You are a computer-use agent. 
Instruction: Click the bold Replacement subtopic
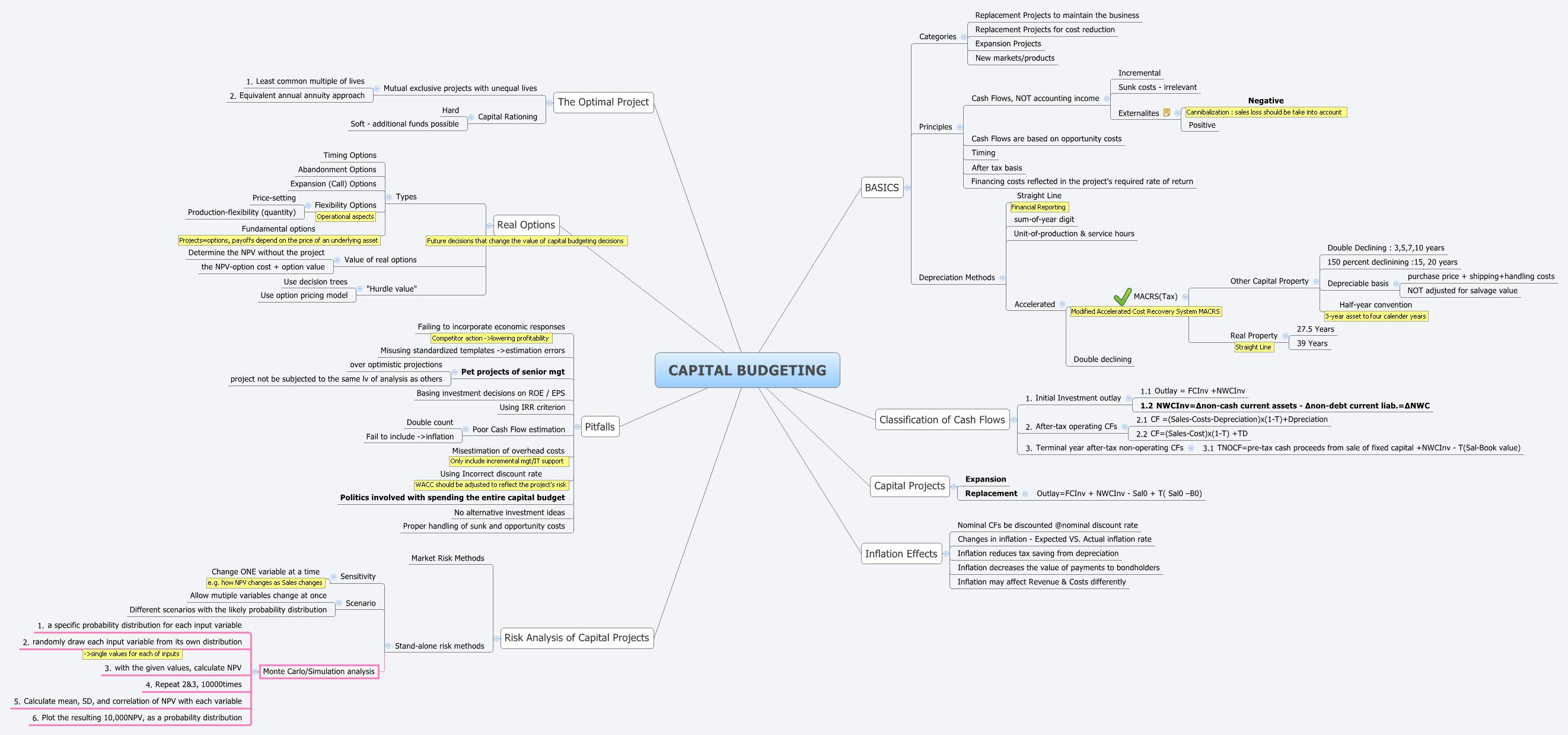tap(990, 493)
